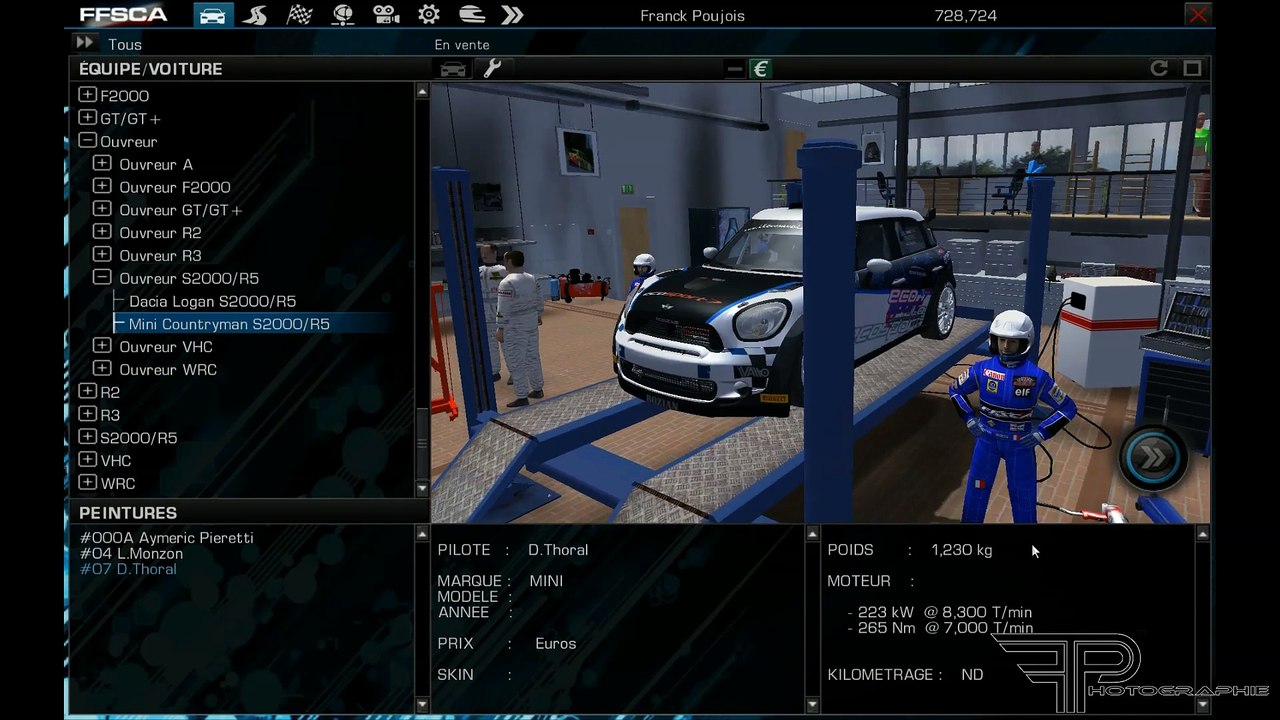The image size is (1280, 720).
Task: Choose paint #000A Aymeric Pieretti
Action: click(x=167, y=538)
